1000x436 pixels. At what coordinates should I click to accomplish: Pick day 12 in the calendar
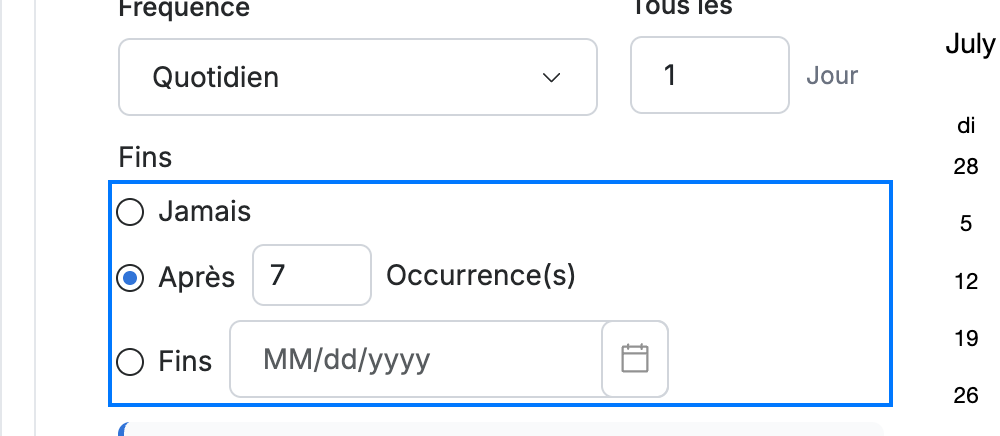click(966, 281)
